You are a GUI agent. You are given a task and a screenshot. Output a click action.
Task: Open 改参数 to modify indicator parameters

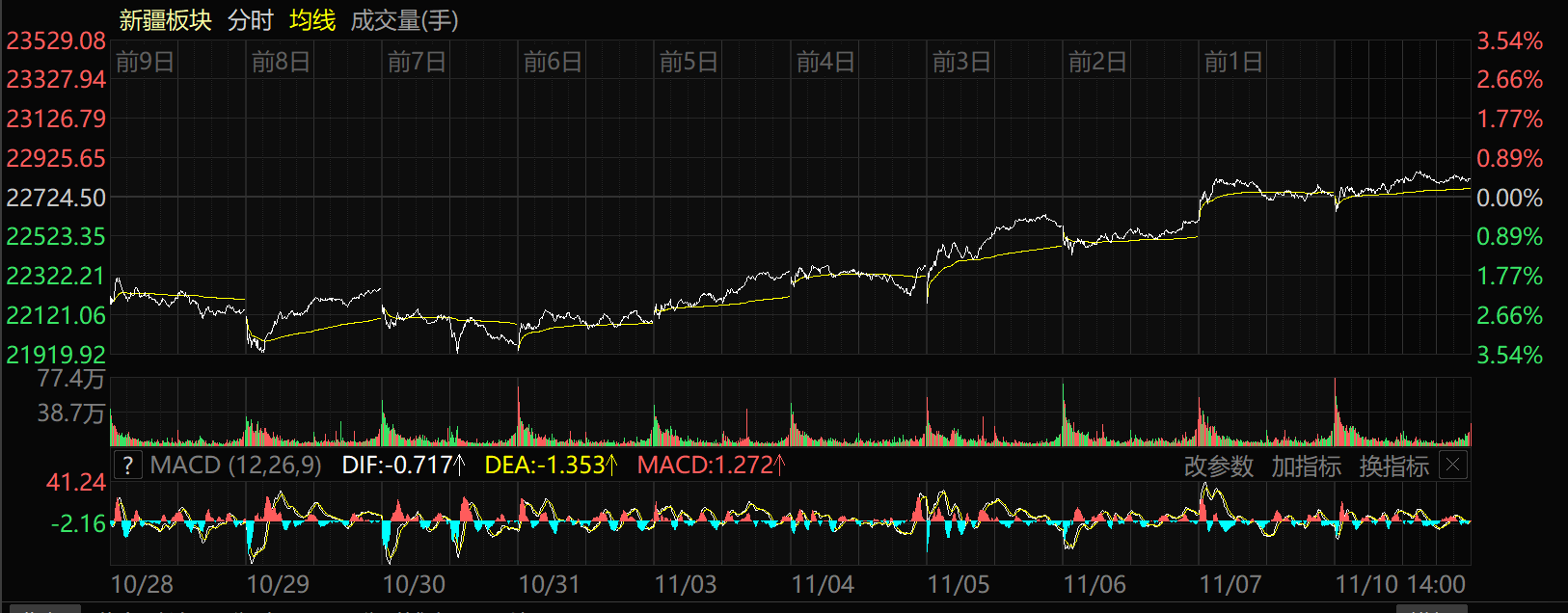[1218, 466]
